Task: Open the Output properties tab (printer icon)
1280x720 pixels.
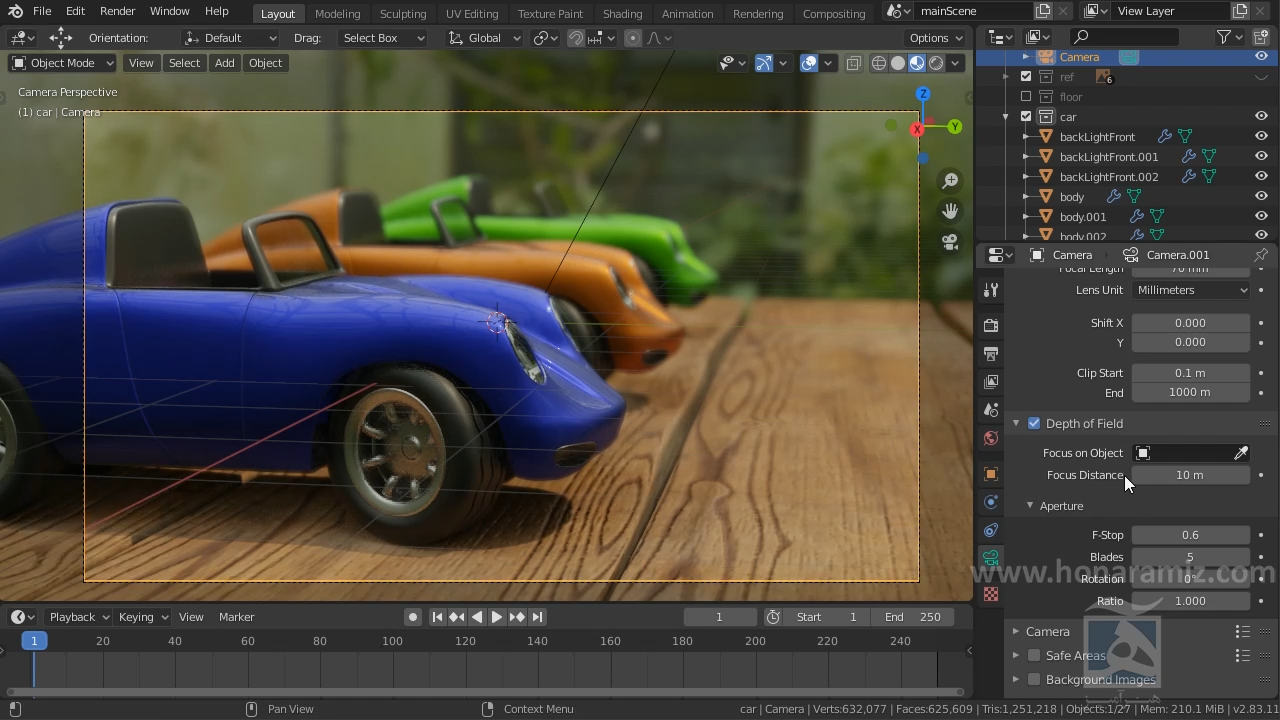Action: point(991,354)
